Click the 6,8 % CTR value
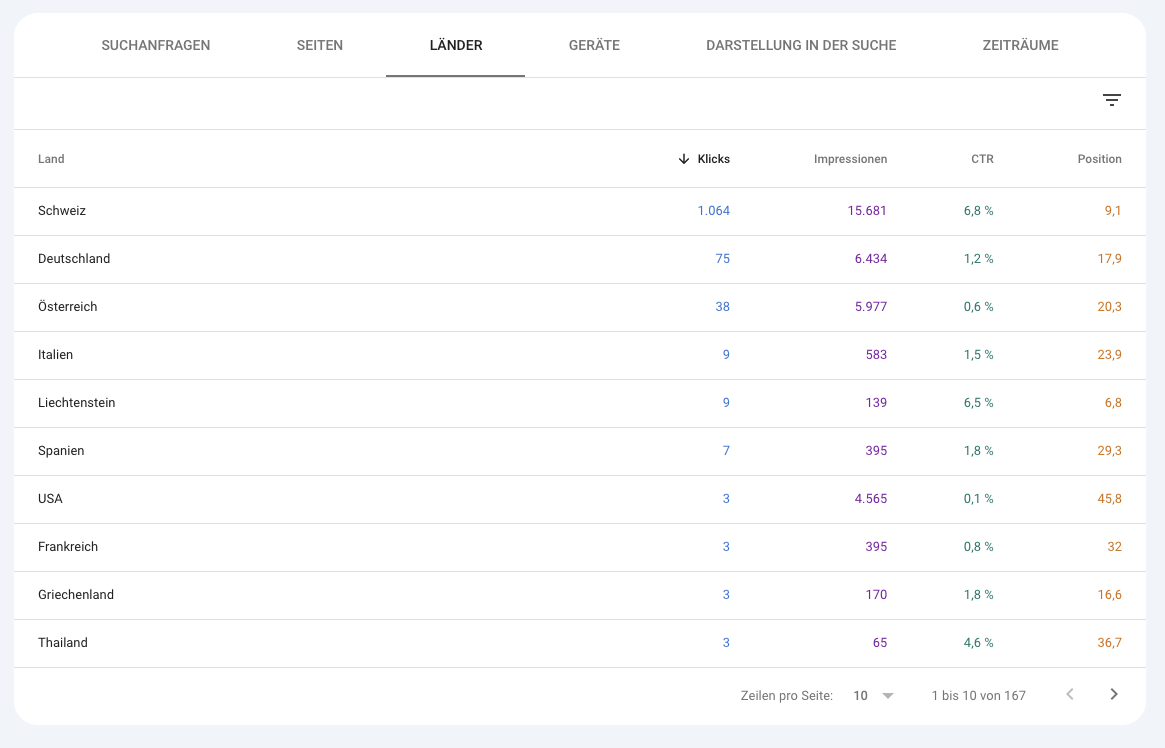Screen dimensions: 1165x748 click(979, 211)
